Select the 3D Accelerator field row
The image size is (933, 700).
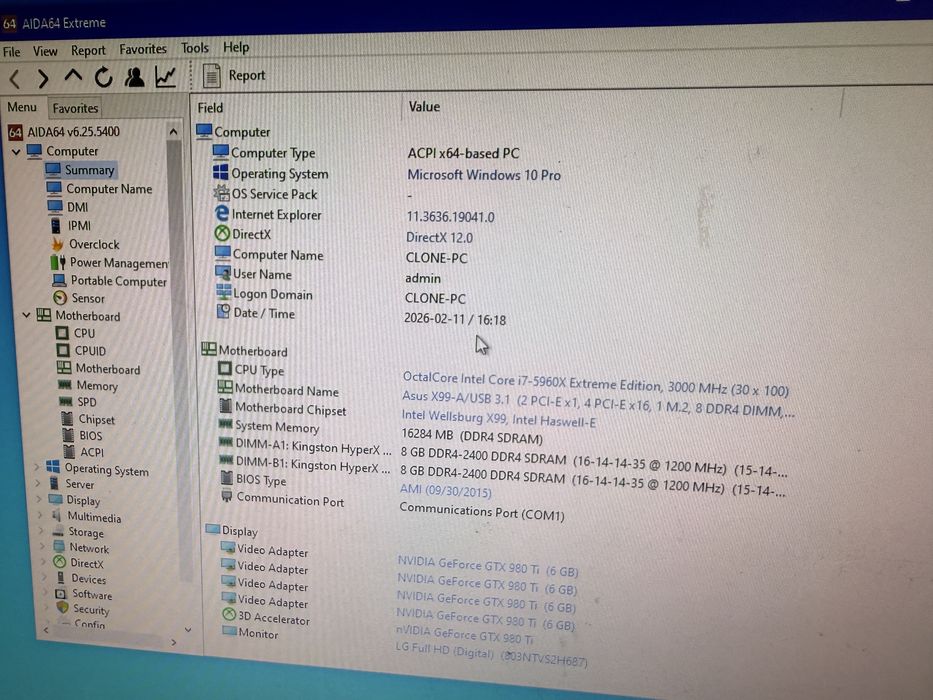266,617
